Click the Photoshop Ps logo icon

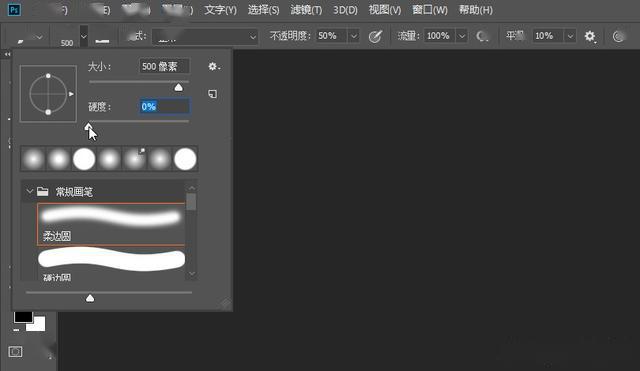click(x=14, y=10)
